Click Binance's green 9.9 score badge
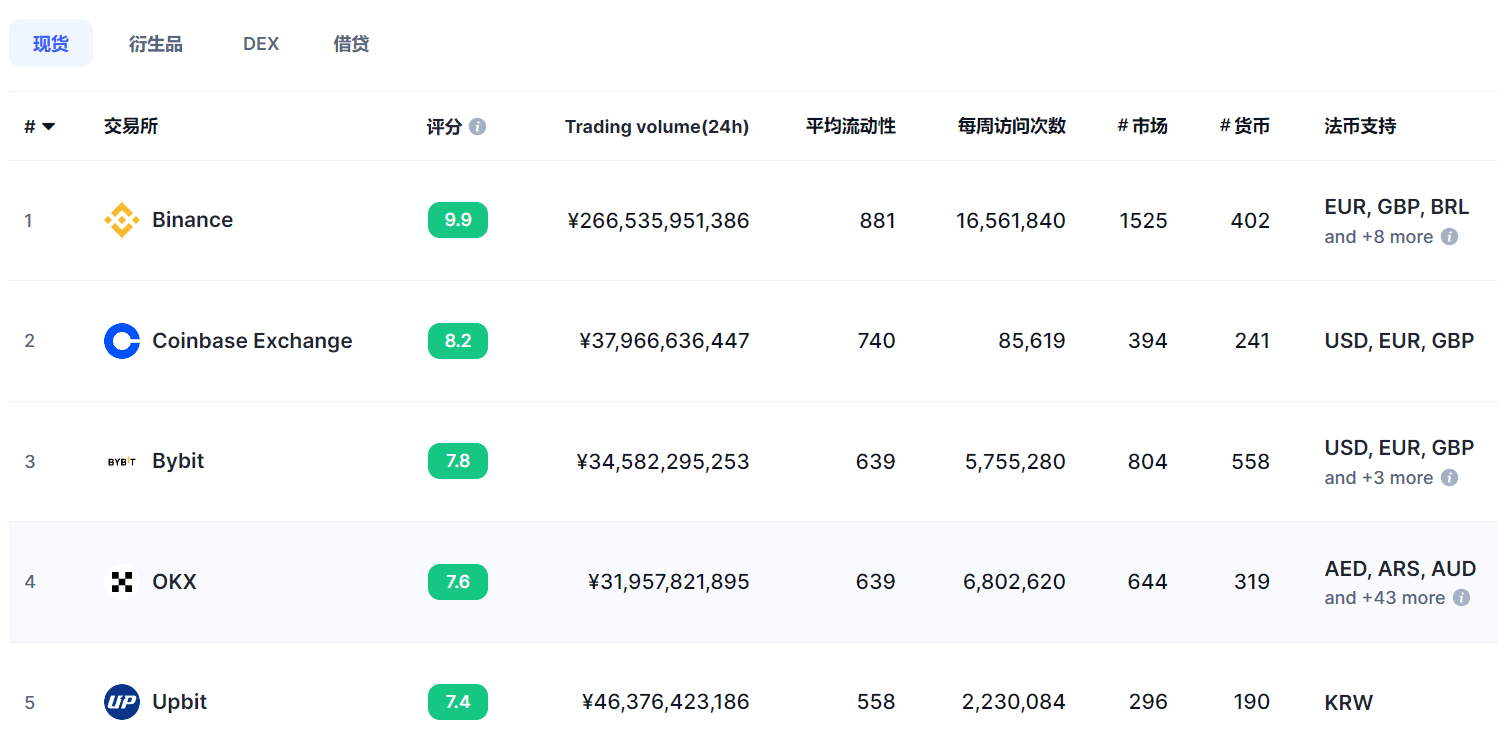1498x742 pixels. click(x=458, y=220)
